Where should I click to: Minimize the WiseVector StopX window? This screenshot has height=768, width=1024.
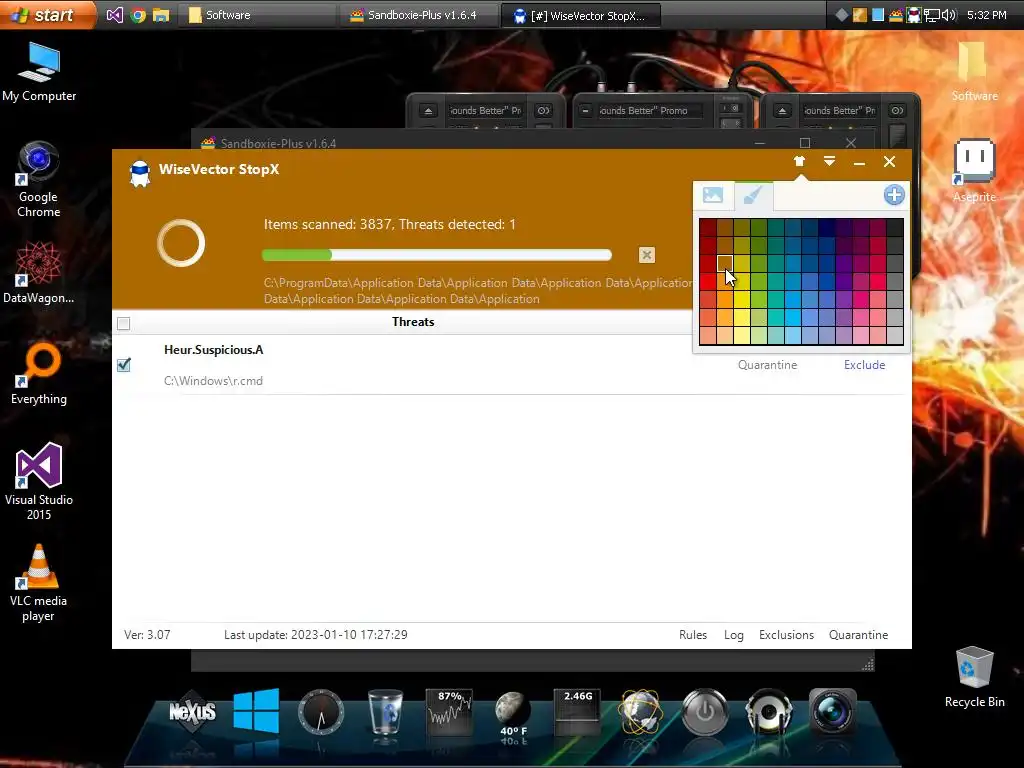(859, 162)
